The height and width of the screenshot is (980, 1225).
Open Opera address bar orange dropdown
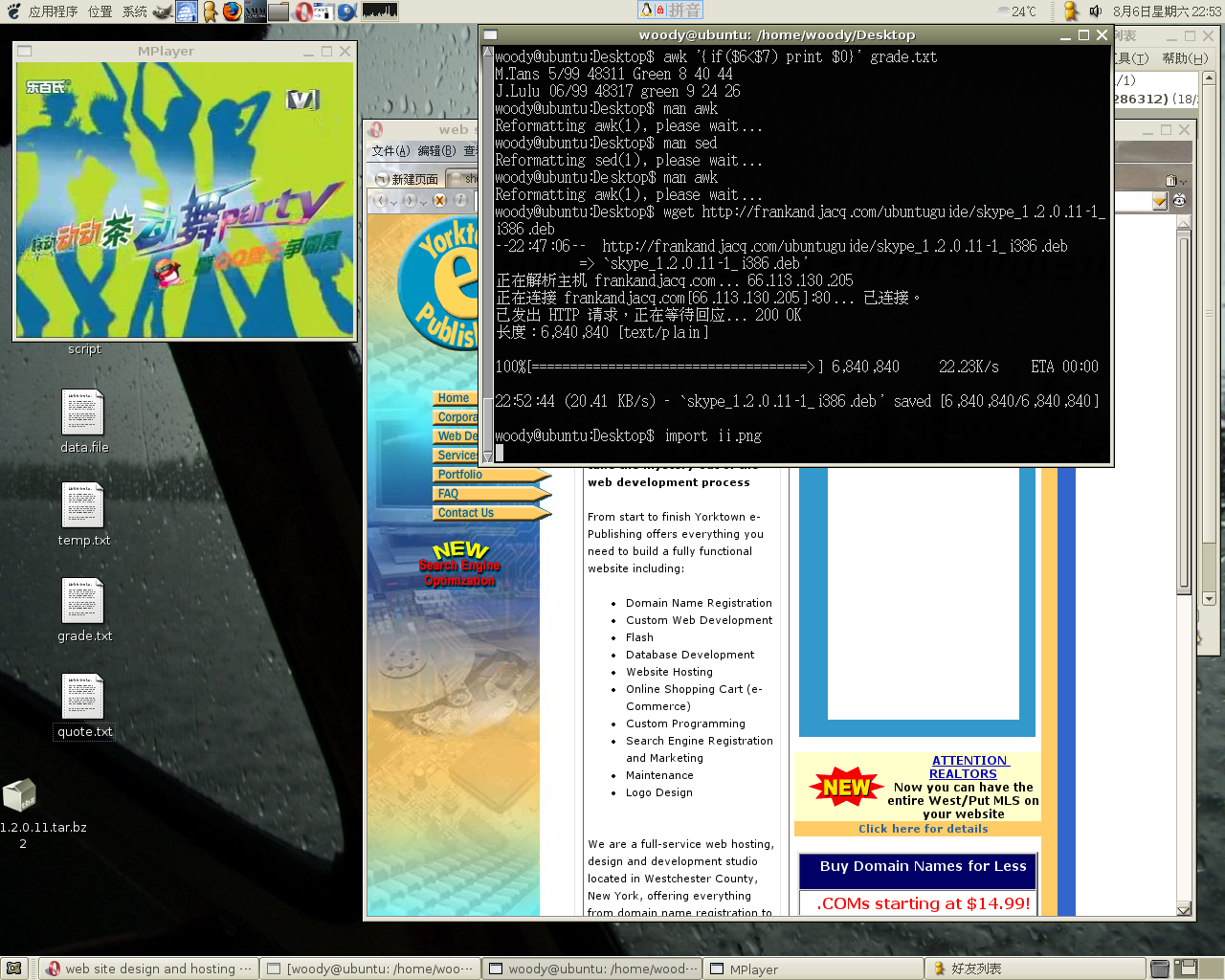(x=1160, y=201)
